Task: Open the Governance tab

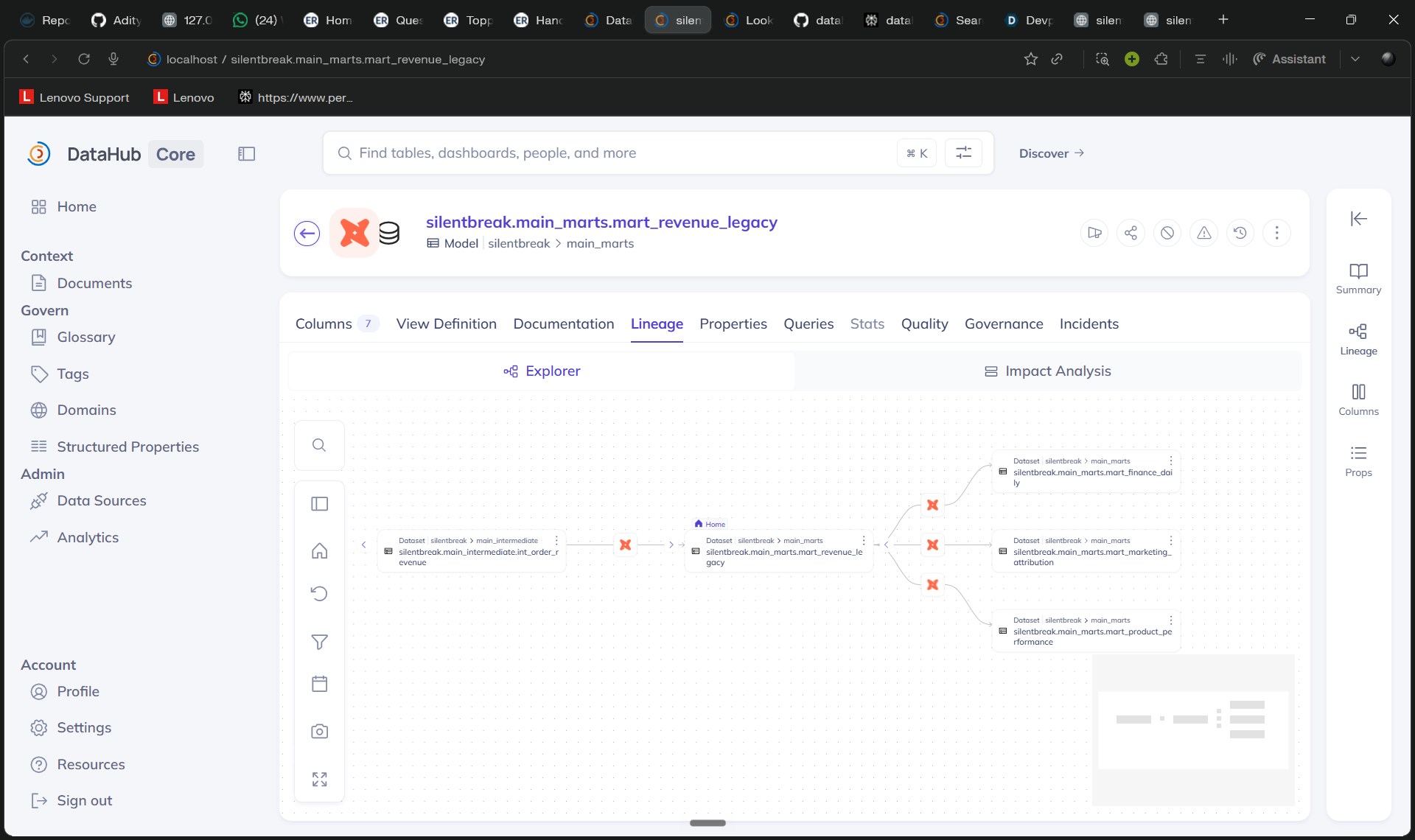Action: click(1004, 324)
